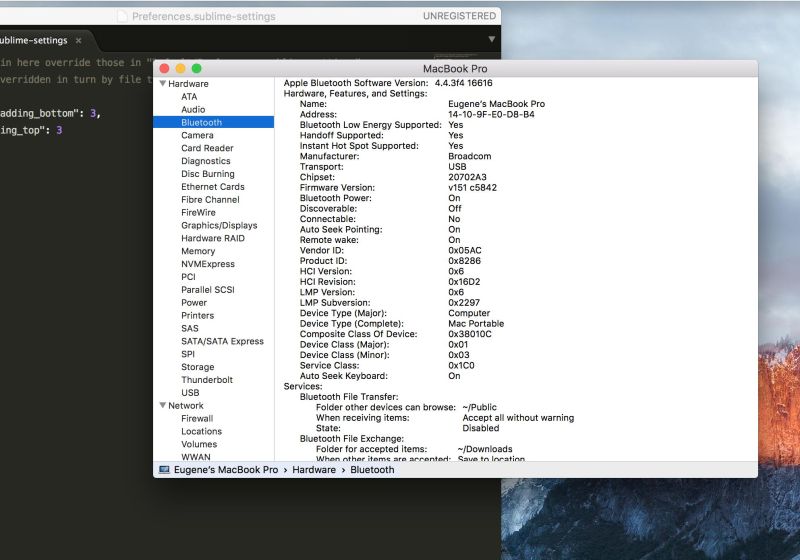The width and height of the screenshot is (800, 560).
Task: Select WWAN under Network
Action: point(195,457)
